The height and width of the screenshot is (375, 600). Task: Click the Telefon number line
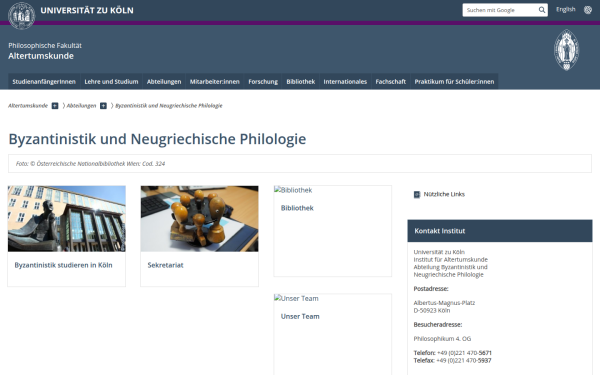[x=453, y=353]
